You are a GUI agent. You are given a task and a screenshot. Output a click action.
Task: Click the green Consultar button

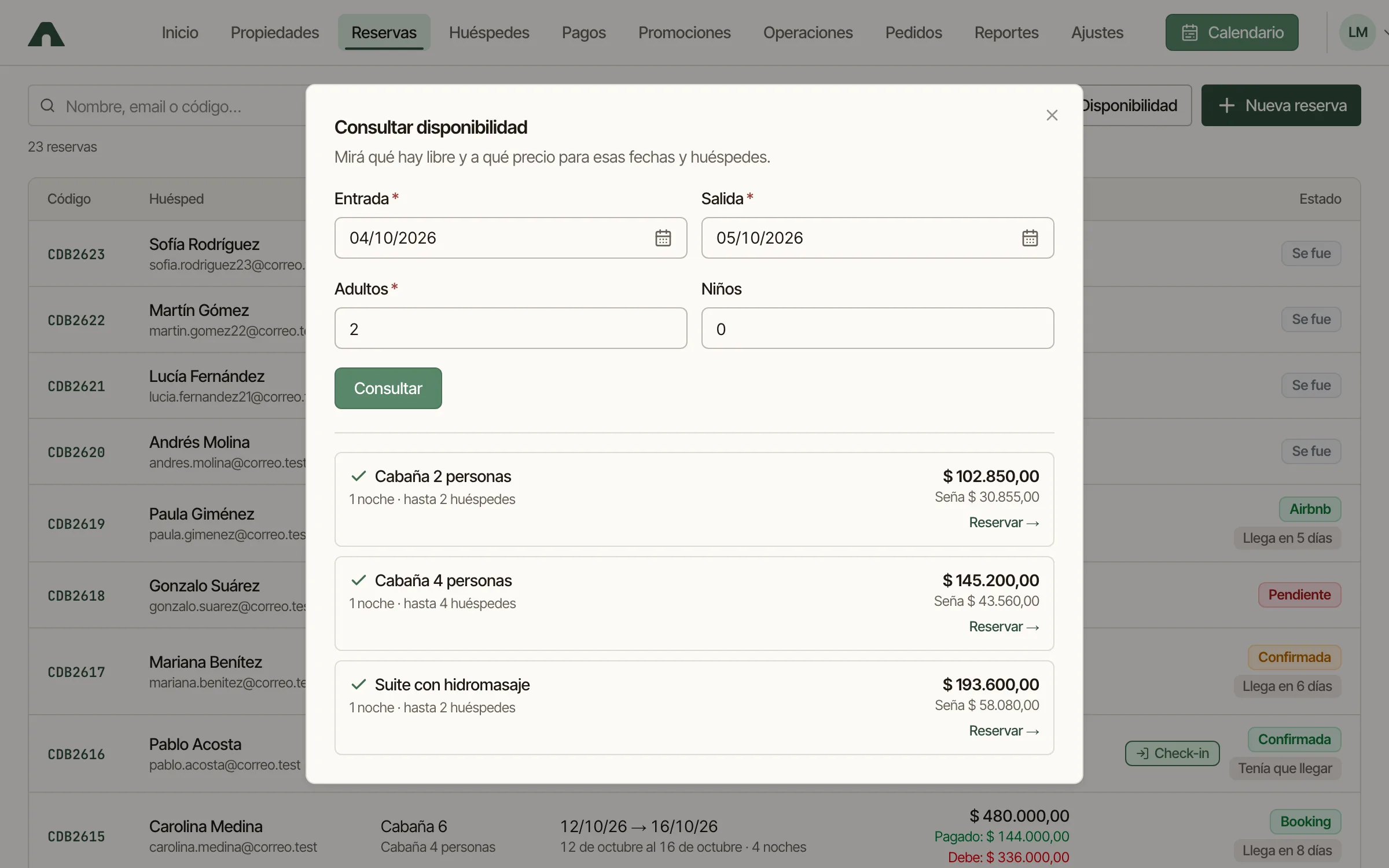[388, 388]
